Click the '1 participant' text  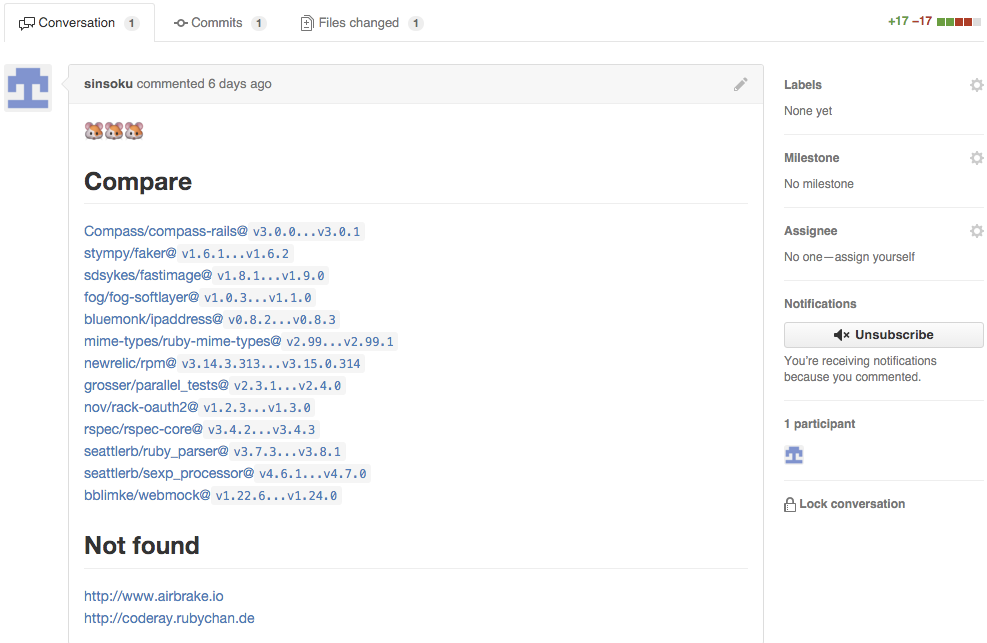pos(820,423)
